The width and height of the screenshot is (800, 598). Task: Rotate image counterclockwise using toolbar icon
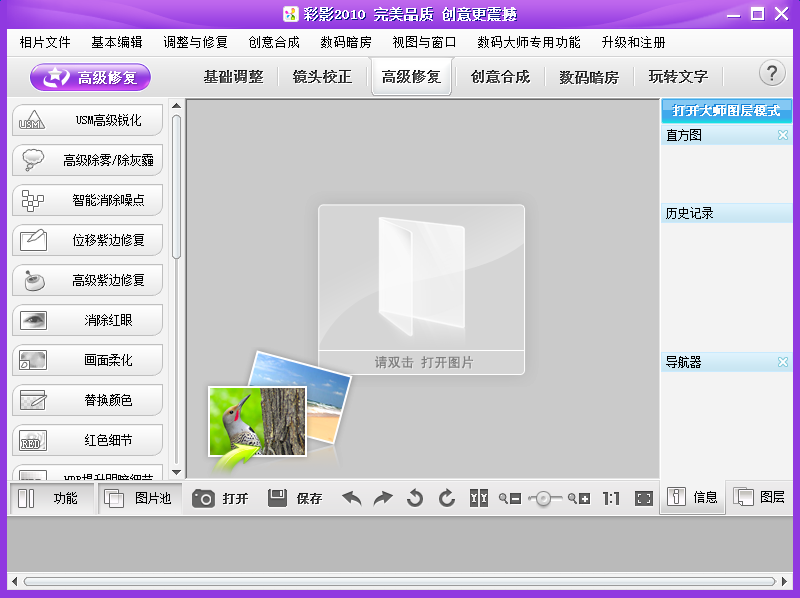pos(415,498)
